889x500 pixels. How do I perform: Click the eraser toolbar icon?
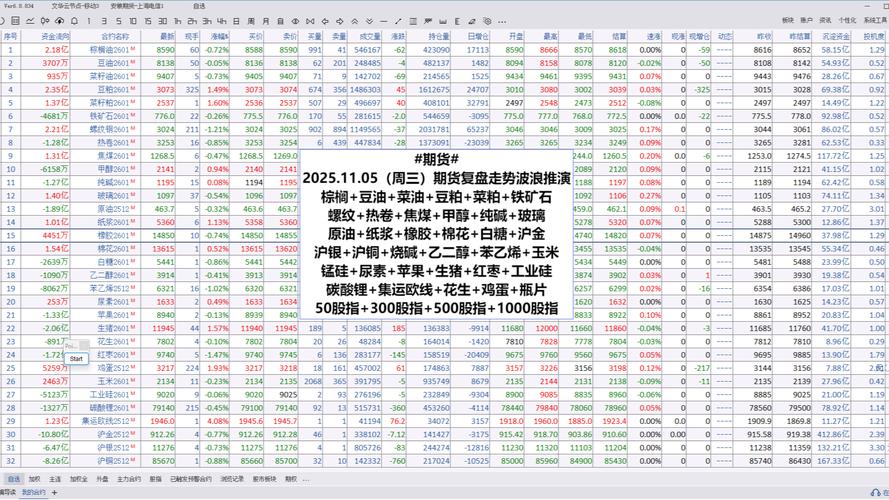(472, 21)
